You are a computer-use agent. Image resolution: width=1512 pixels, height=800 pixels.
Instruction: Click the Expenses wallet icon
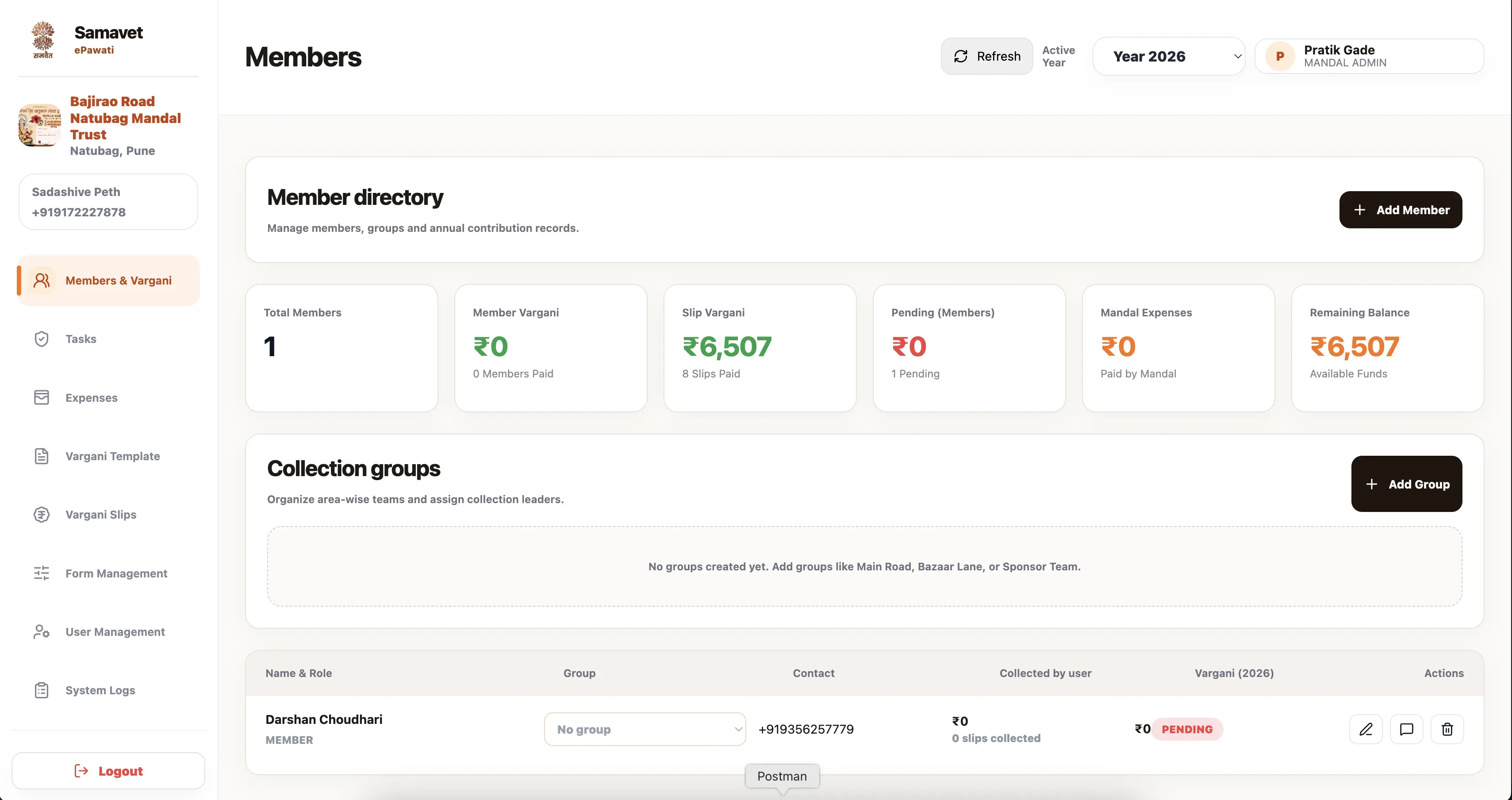click(41, 397)
